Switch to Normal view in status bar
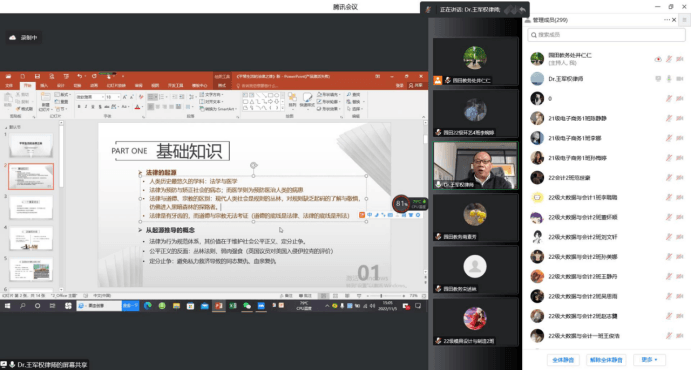The height and width of the screenshot is (371, 692). point(323,296)
